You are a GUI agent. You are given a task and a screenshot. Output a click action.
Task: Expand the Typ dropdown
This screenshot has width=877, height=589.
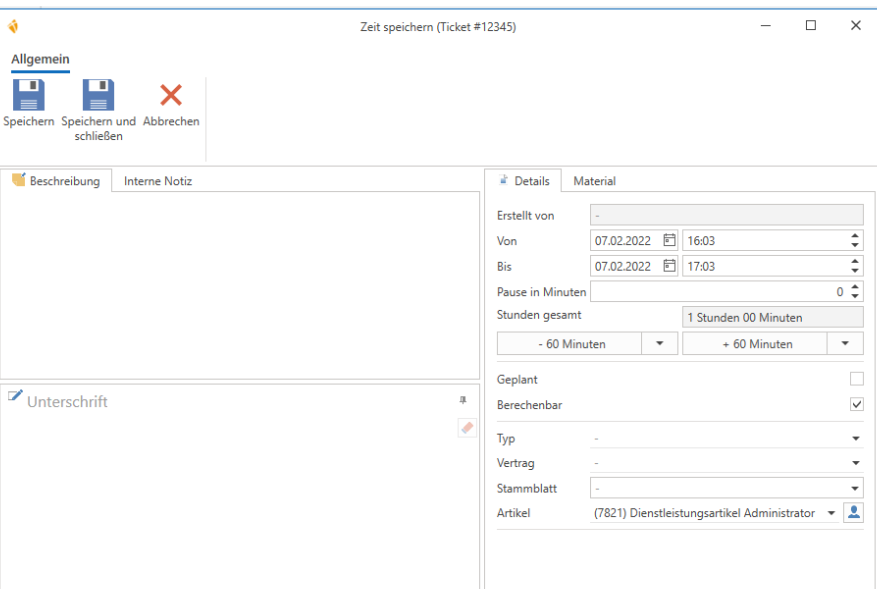pyautogui.click(x=855, y=439)
